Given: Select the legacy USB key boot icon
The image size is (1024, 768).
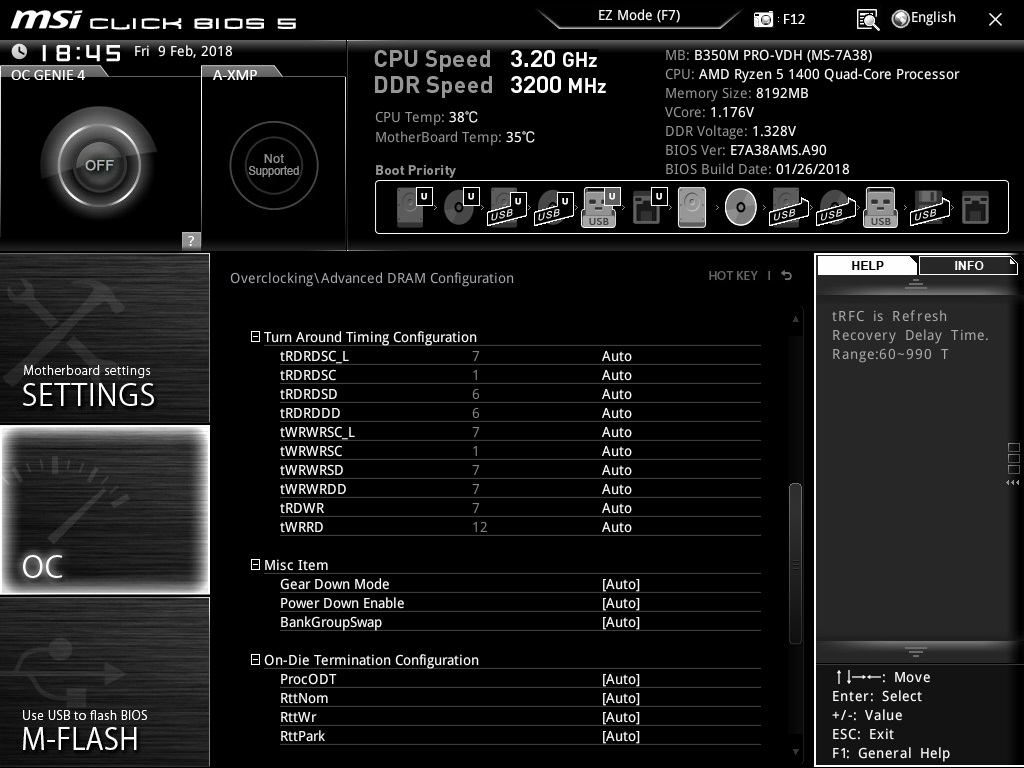Looking at the screenshot, I should point(880,207).
